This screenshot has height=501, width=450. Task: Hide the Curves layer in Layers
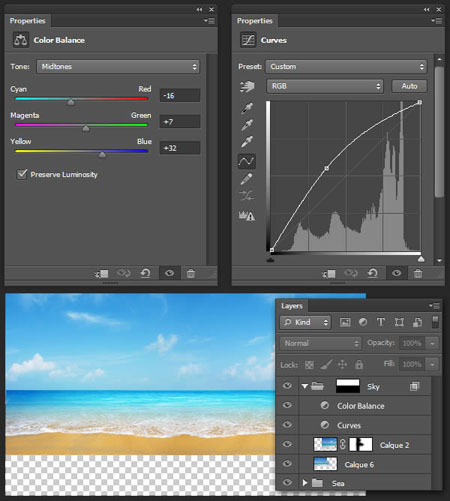click(x=287, y=425)
